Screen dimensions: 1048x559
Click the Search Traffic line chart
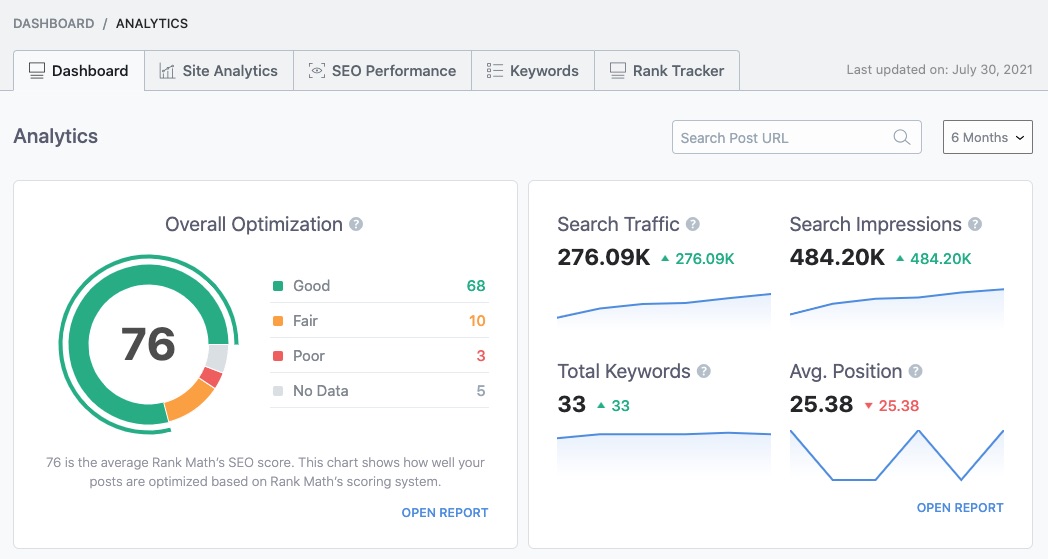[663, 307]
